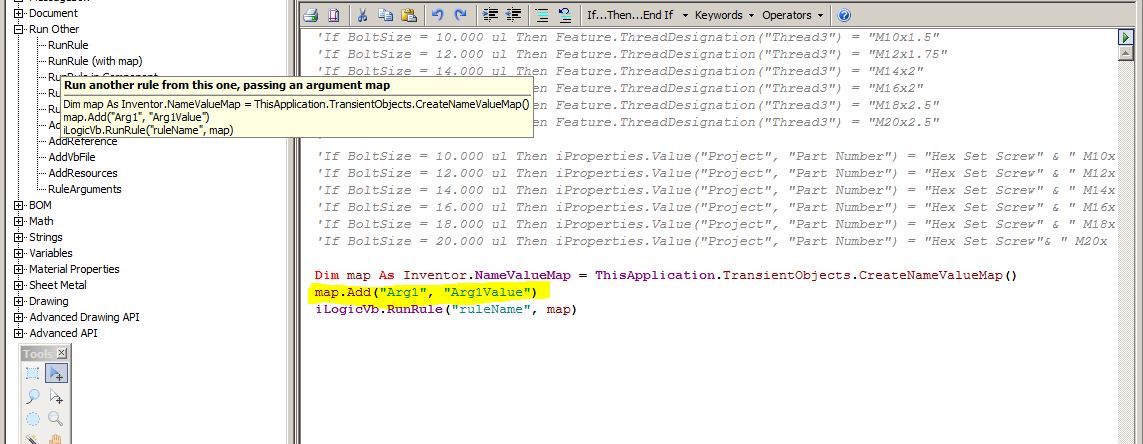The height and width of the screenshot is (444, 1143).
Task: Select the ellipse selection tool in Tools palette
Action: point(33,418)
